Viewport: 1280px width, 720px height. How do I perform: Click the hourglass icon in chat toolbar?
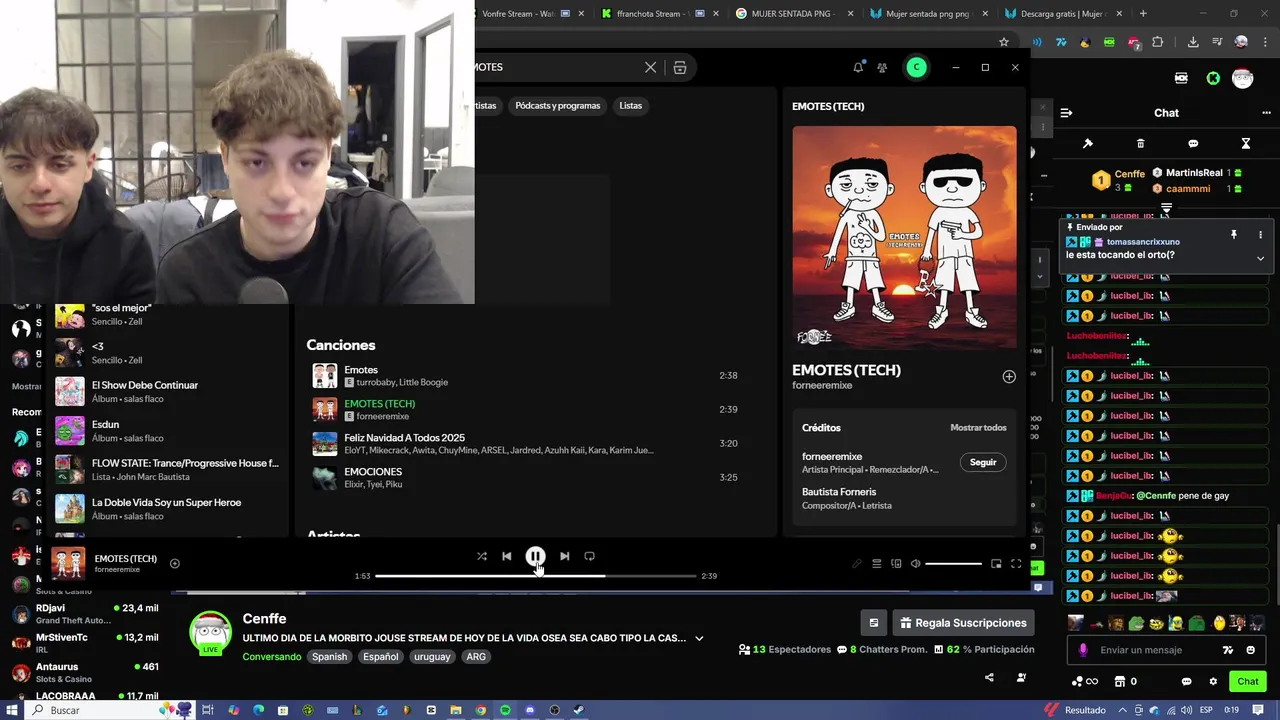pos(1246,144)
